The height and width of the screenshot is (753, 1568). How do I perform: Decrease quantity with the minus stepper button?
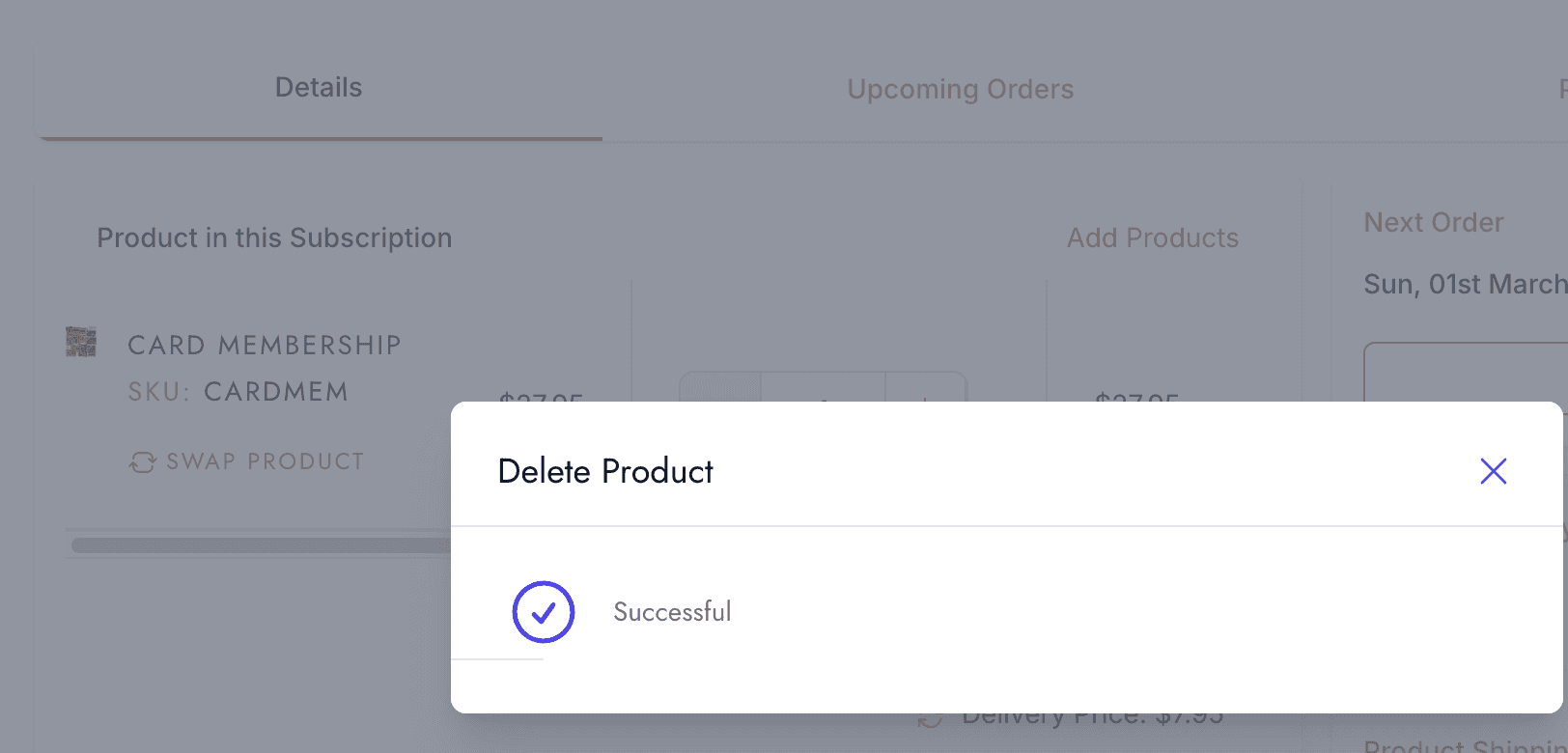[720, 387]
